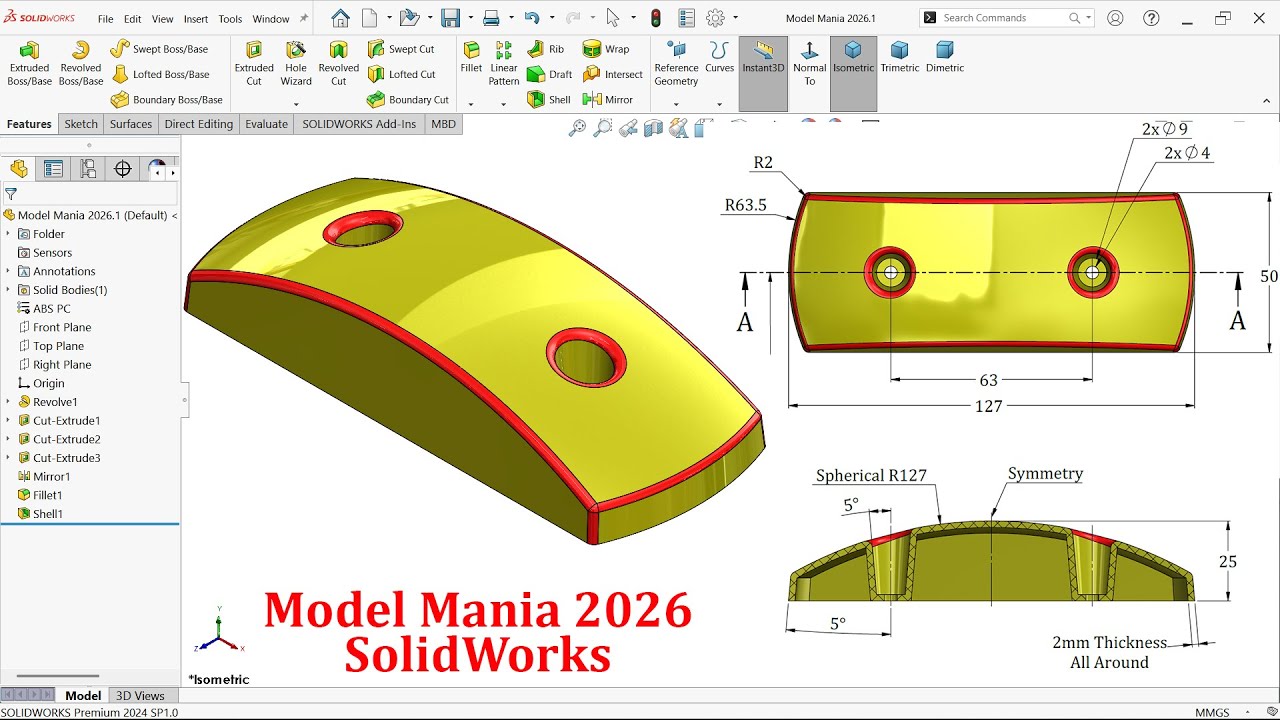Select the Revolved Cut tool
The image size is (1280, 720).
point(339,64)
